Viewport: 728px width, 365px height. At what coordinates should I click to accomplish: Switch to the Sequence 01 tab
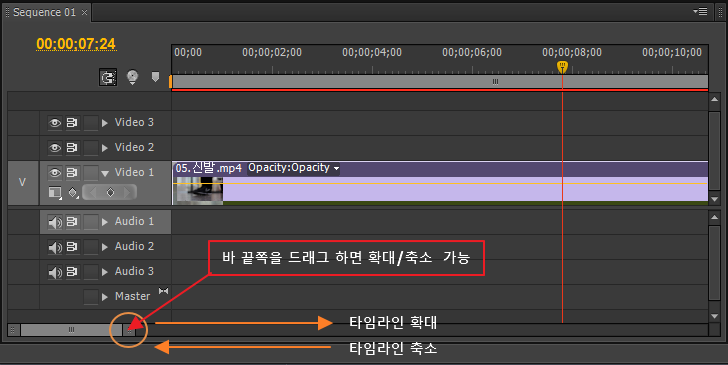(x=44, y=13)
